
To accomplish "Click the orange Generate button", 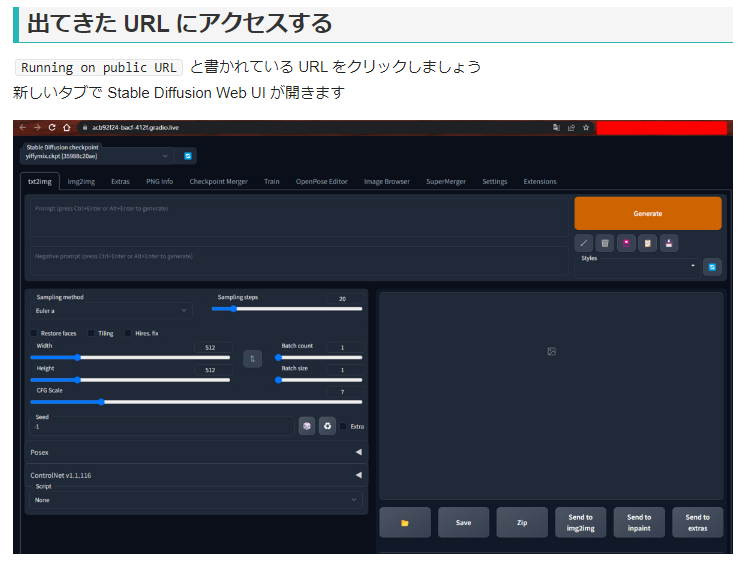I will click(648, 213).
